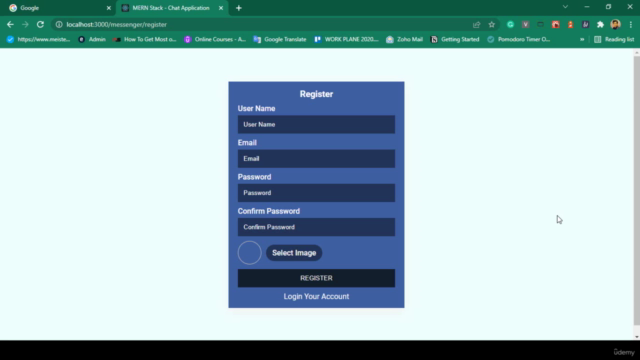Click the red extension icon in toolbar

(556, 24)
